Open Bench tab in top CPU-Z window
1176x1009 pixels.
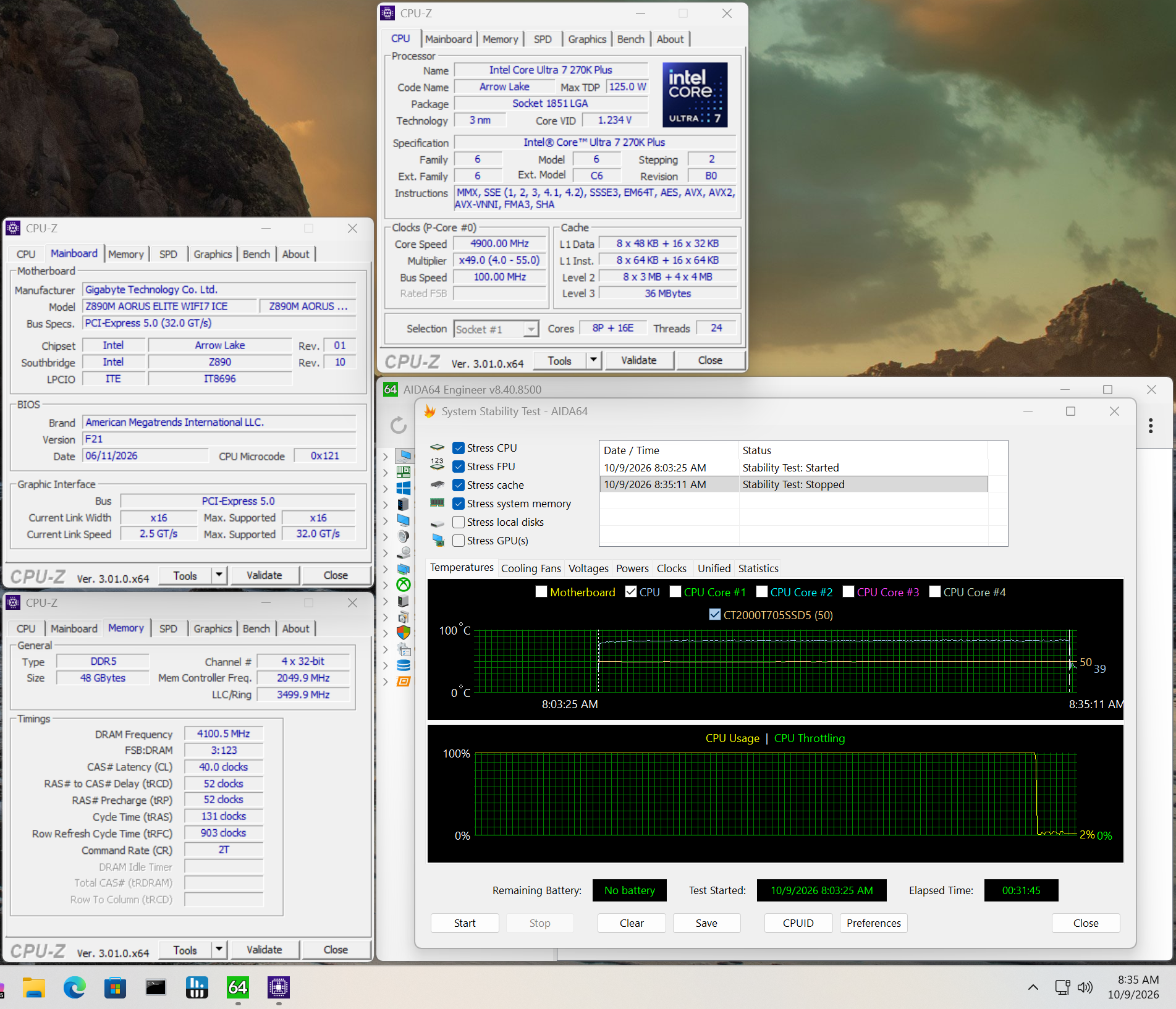630,39
